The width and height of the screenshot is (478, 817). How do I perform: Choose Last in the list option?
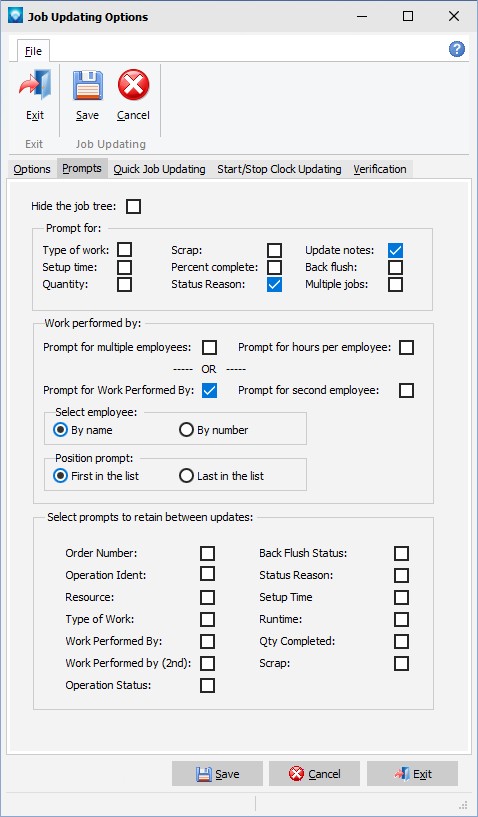click(186, 476)
